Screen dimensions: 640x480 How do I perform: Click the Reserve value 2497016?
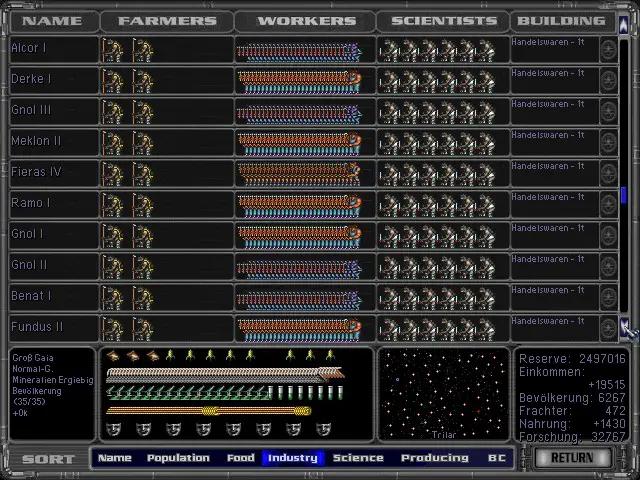[602, 359]
